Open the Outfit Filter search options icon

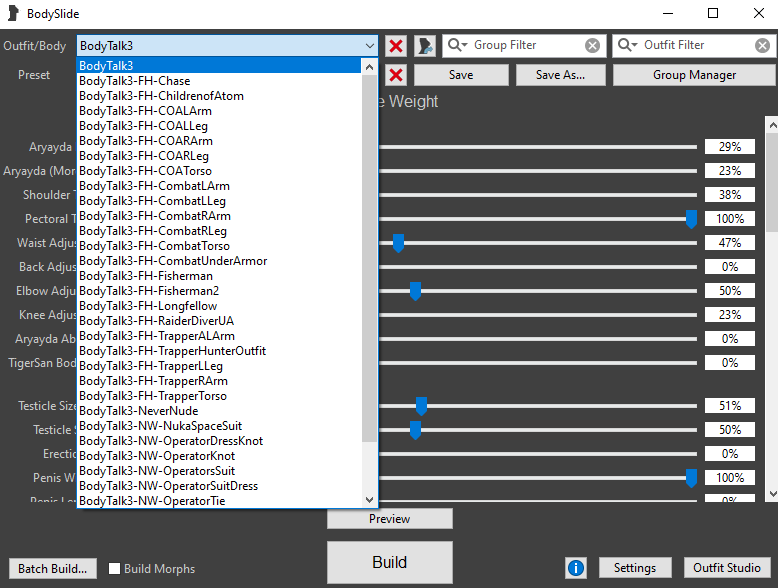tap(628, 45)
